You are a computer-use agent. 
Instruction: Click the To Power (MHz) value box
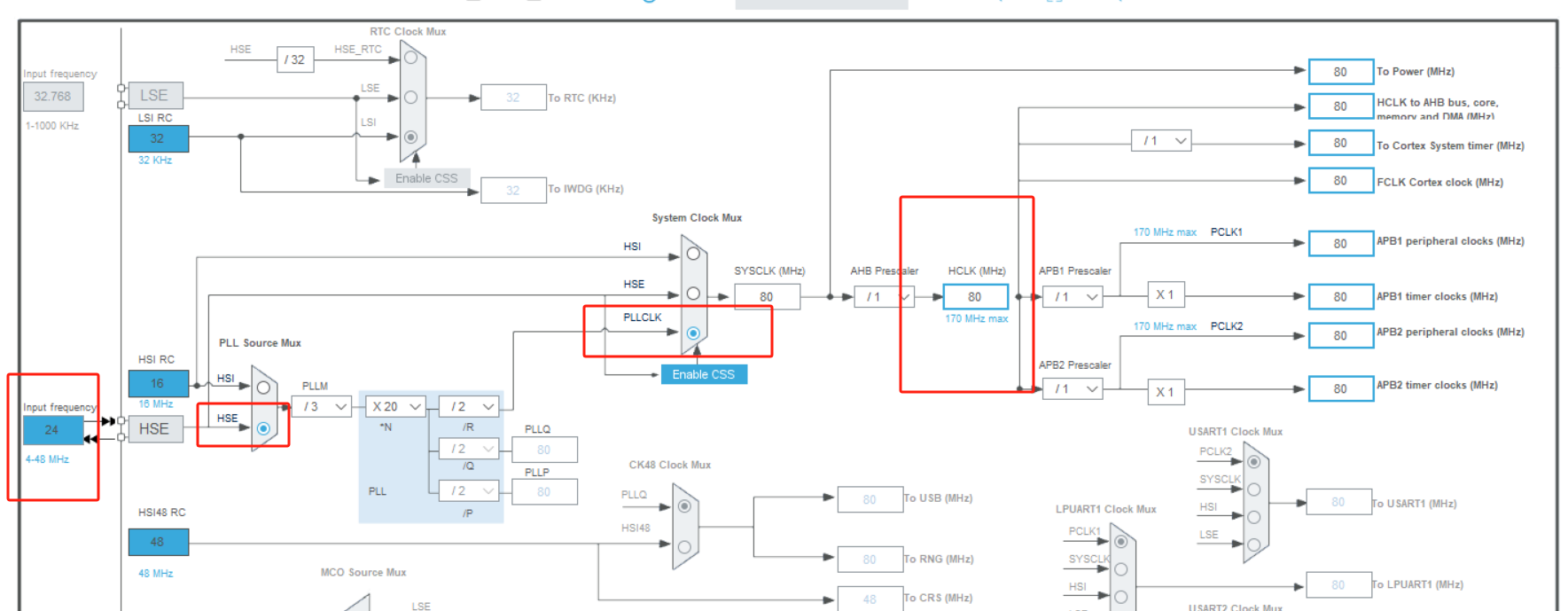point(1341,72)
